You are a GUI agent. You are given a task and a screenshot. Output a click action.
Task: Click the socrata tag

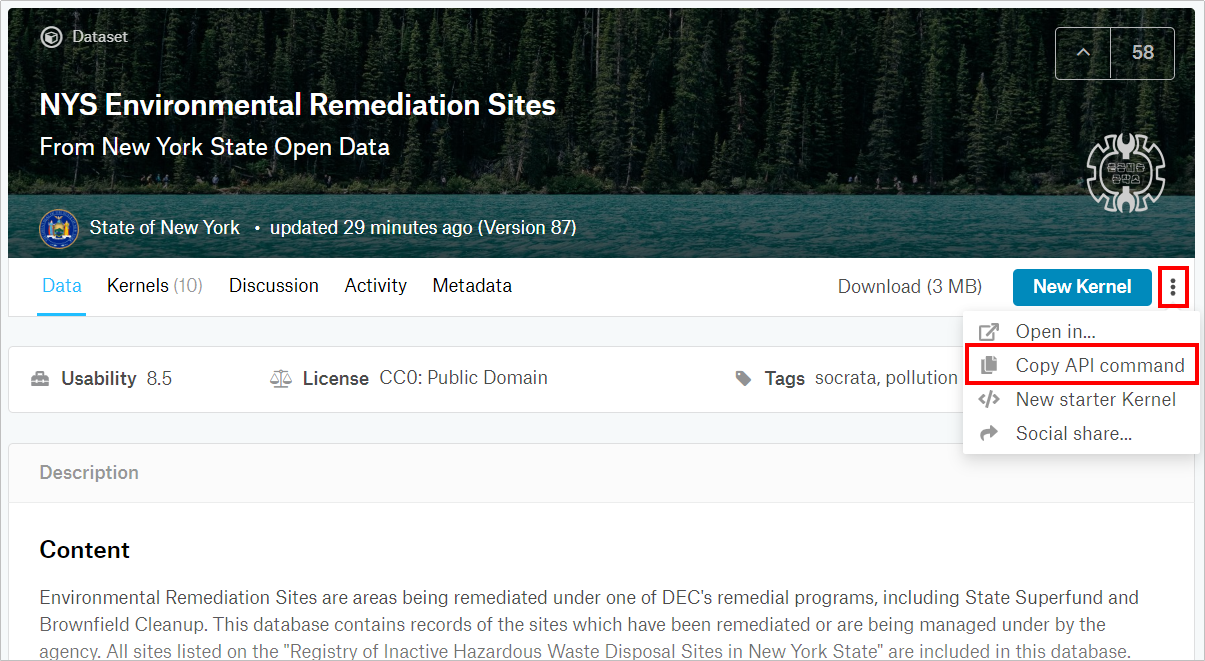(x=845, y=378)
